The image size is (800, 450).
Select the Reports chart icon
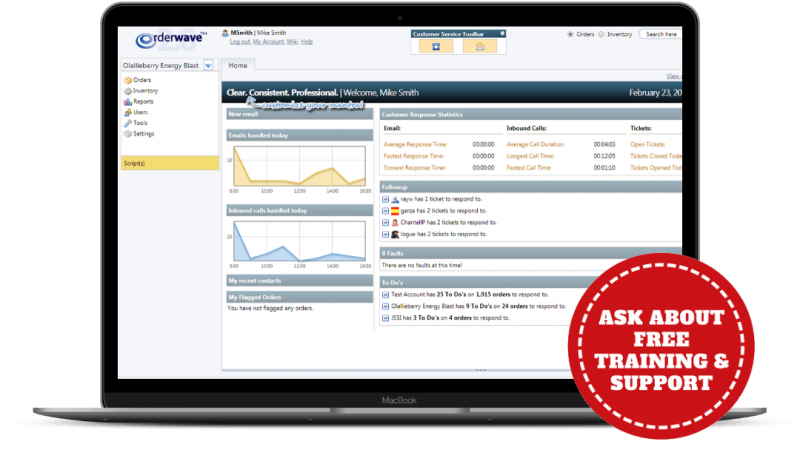coord(127,102)
